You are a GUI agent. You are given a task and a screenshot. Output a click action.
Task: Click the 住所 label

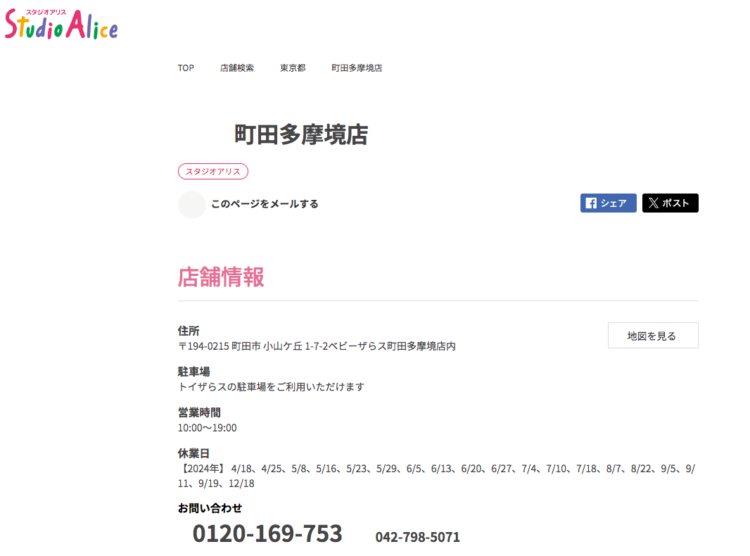188,331
